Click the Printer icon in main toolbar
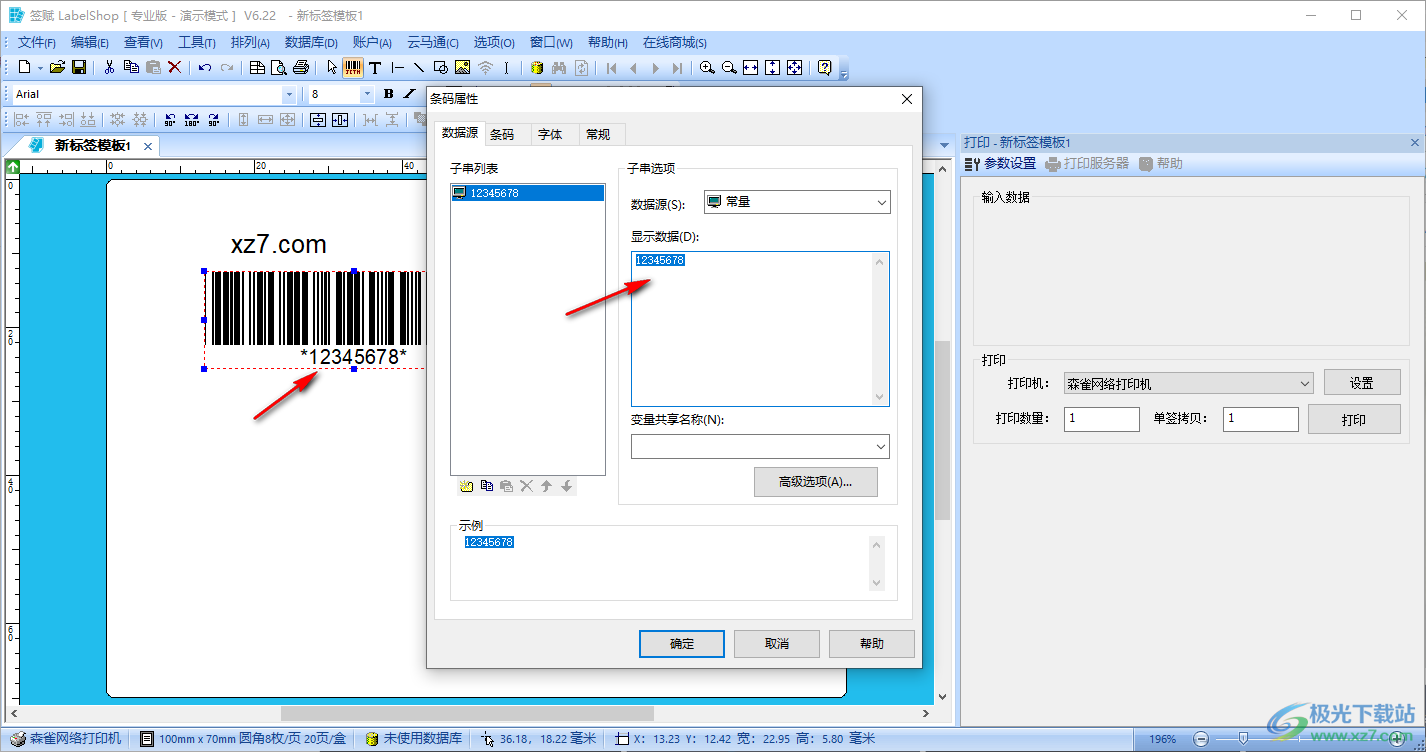This screenshot has width=1426, height=752. coord(300,67)
